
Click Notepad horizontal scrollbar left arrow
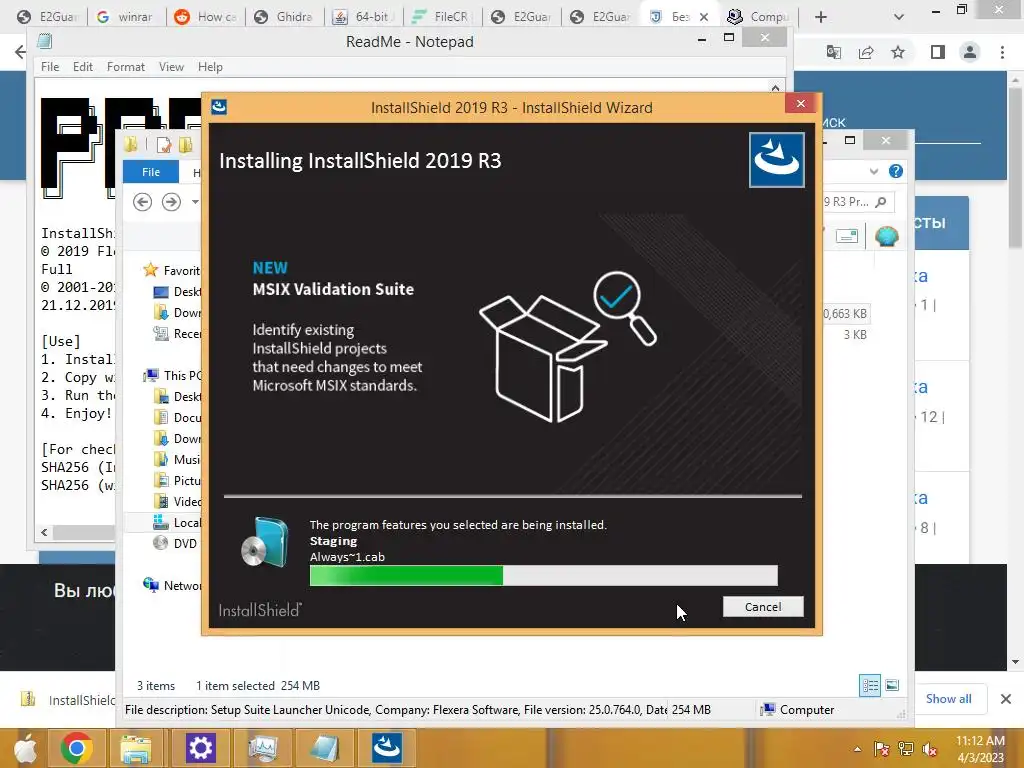tap(44, 532)
